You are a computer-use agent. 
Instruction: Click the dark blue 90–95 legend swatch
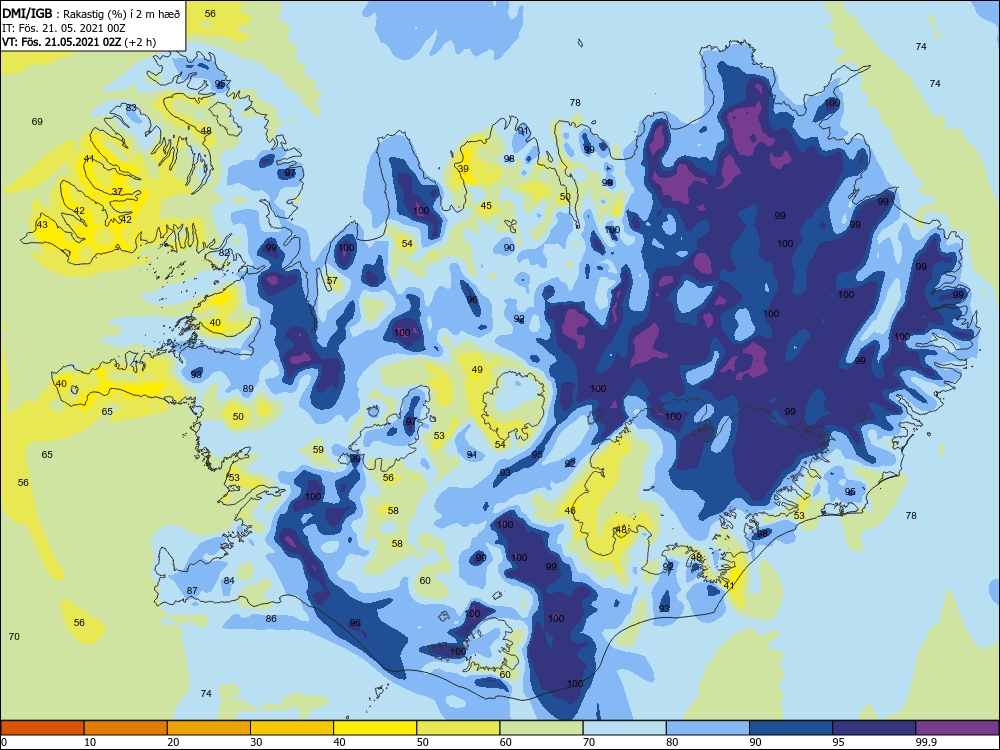click(791, 728)
